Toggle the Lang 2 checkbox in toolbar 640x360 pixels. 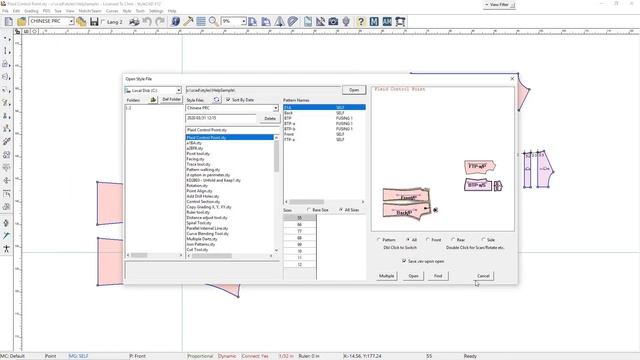[x=103, y=22]
